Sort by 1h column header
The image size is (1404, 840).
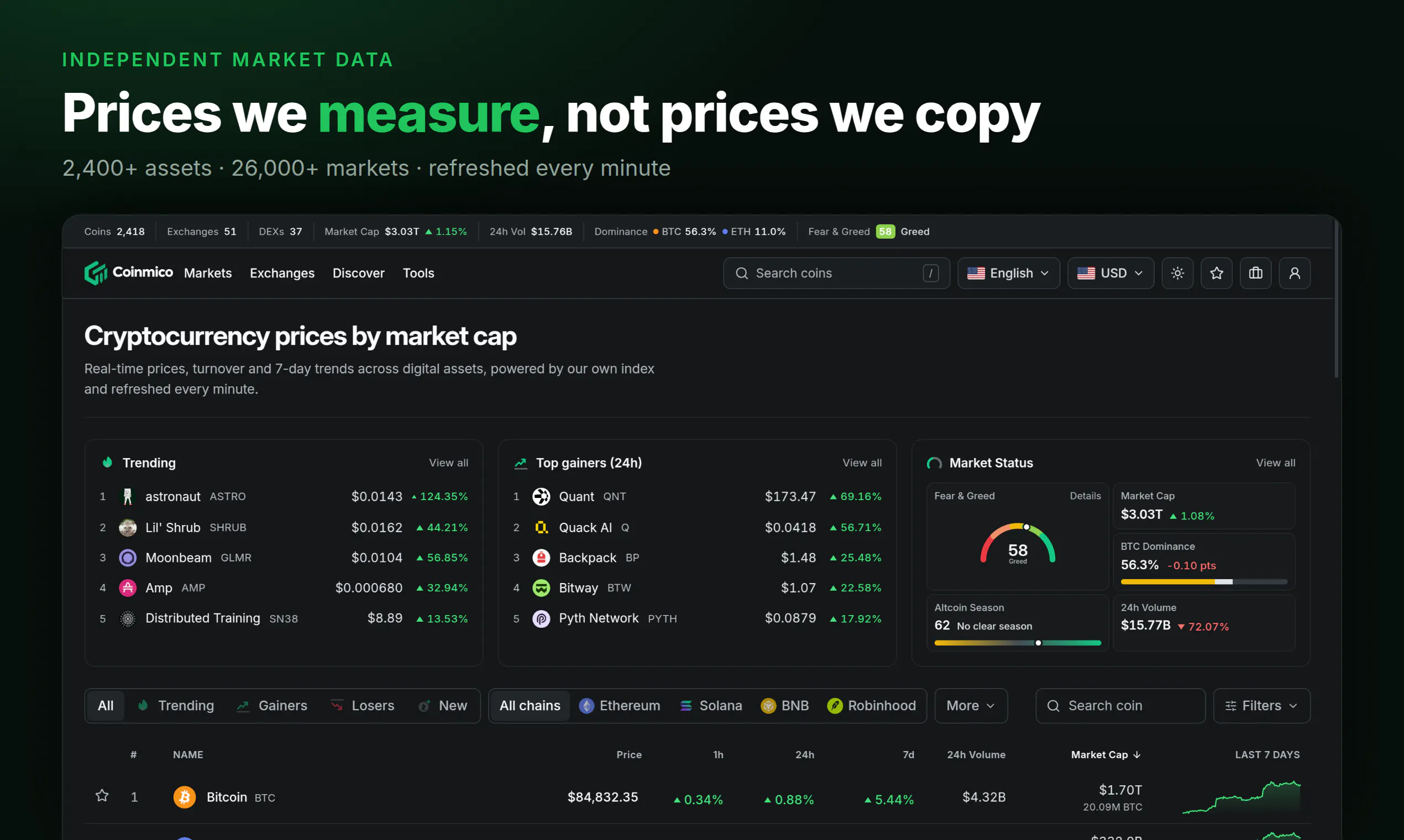[718, 754]
